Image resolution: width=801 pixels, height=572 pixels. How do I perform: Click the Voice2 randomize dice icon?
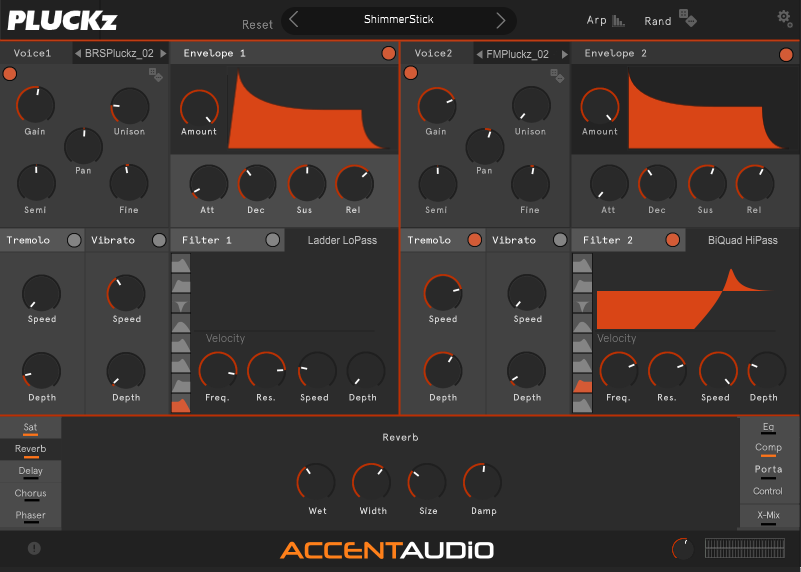coord(558,74)
